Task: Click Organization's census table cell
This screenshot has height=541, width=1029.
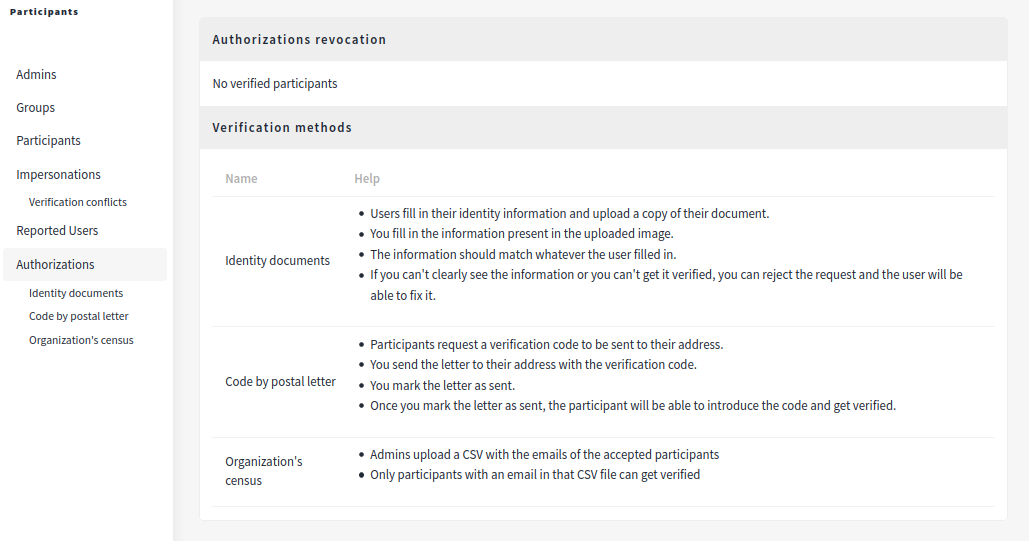Action: [264, 471]
